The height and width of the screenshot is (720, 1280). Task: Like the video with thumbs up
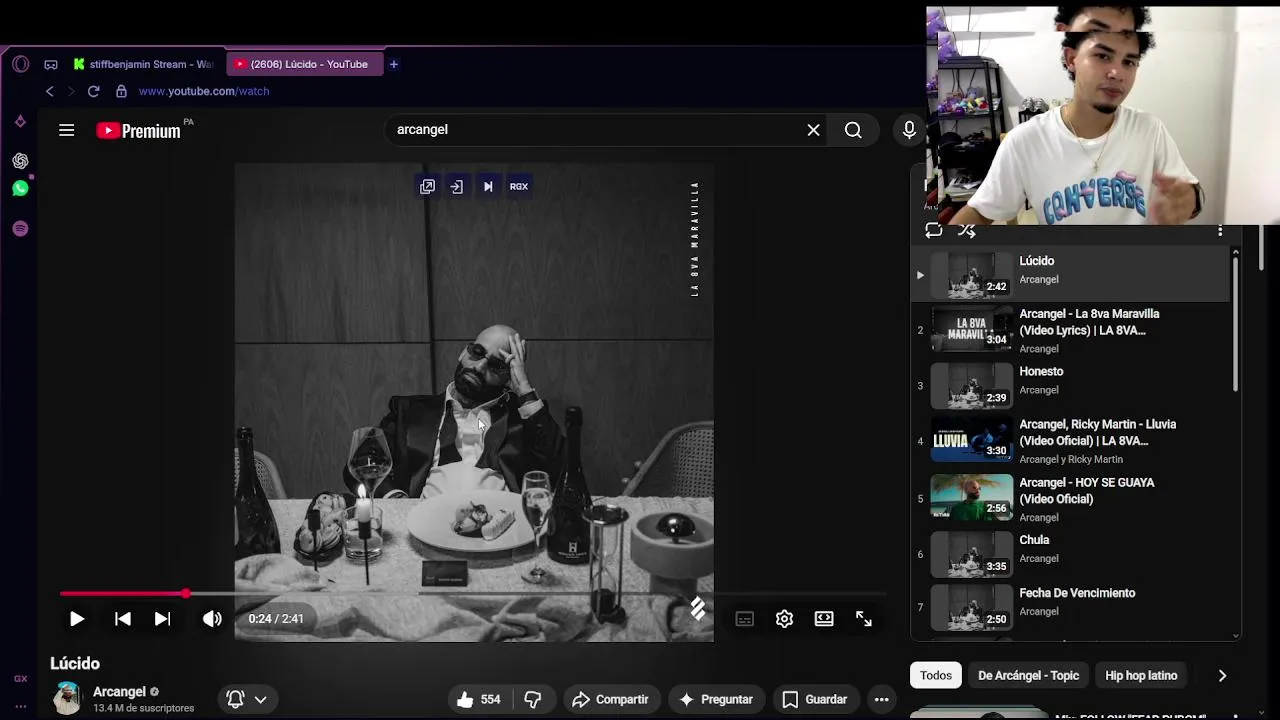click(x=479, y=700)
